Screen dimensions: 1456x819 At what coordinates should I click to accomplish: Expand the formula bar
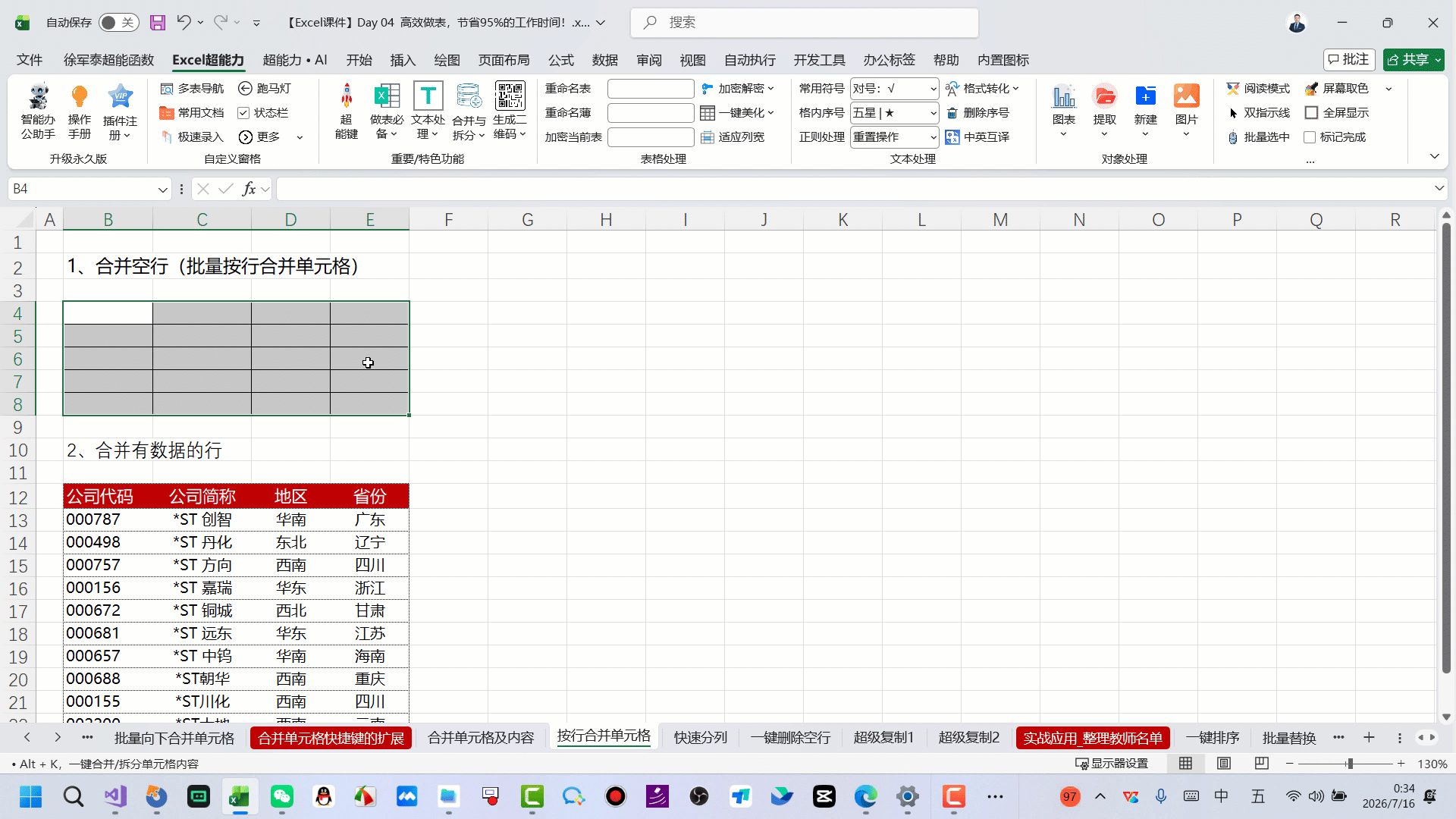coord(1439,188)
